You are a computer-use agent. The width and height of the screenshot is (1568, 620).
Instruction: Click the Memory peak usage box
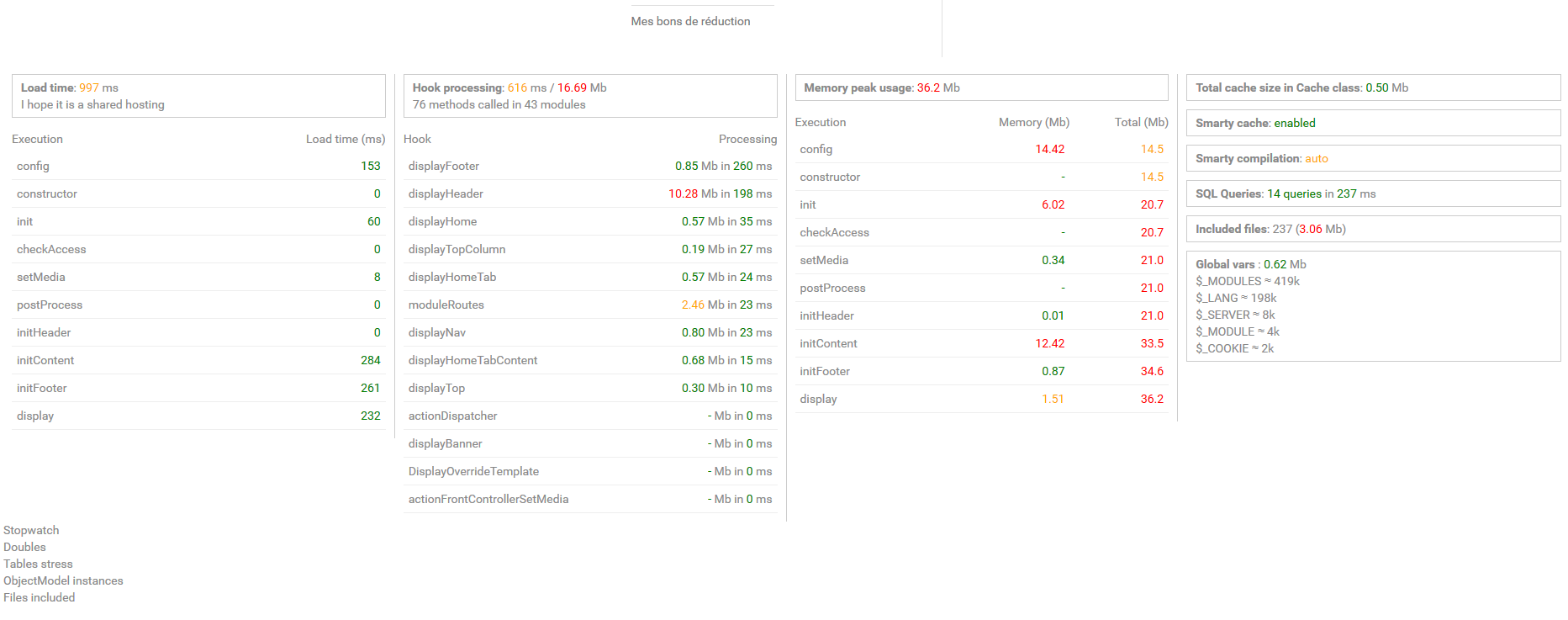[981, 87]
